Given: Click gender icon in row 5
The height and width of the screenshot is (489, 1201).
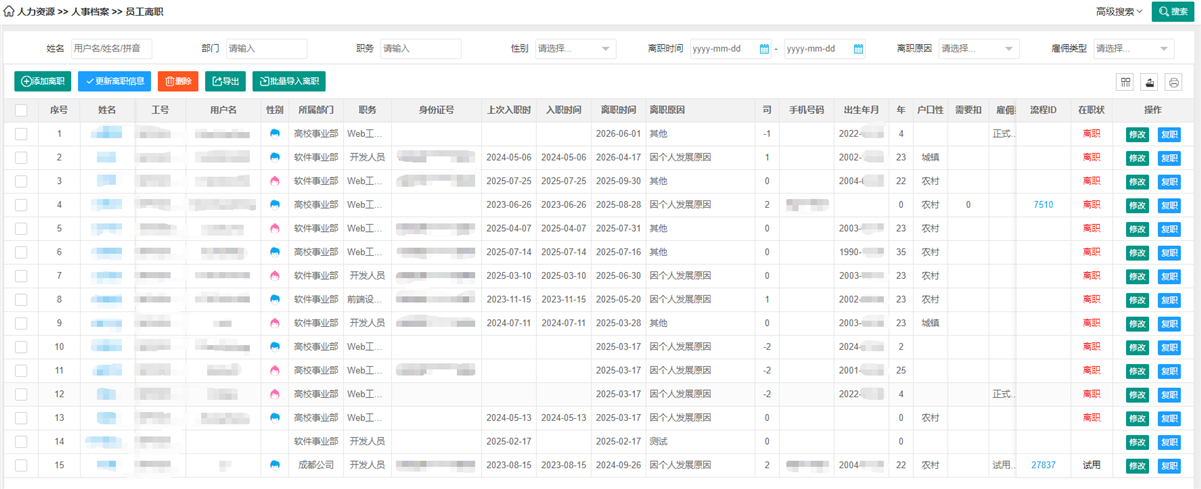Looking at the screenshot, I should click(x=273, y=228).
